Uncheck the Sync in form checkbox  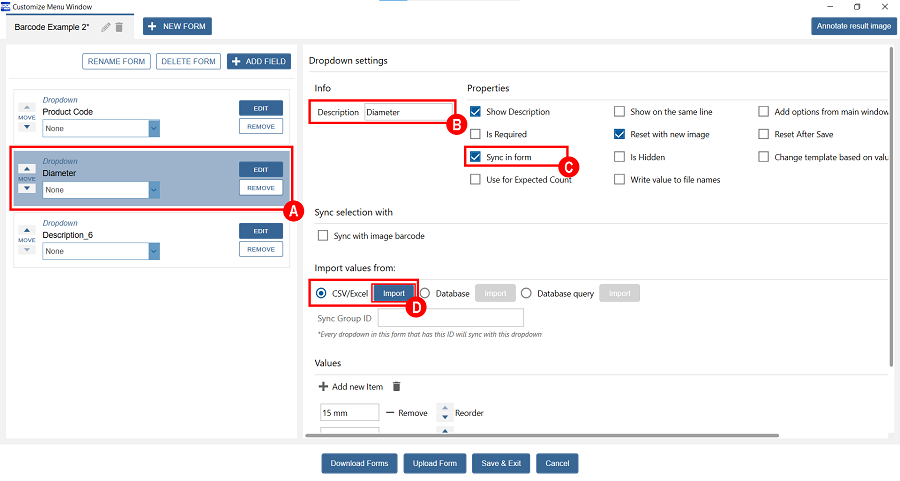tap(476, 157)
